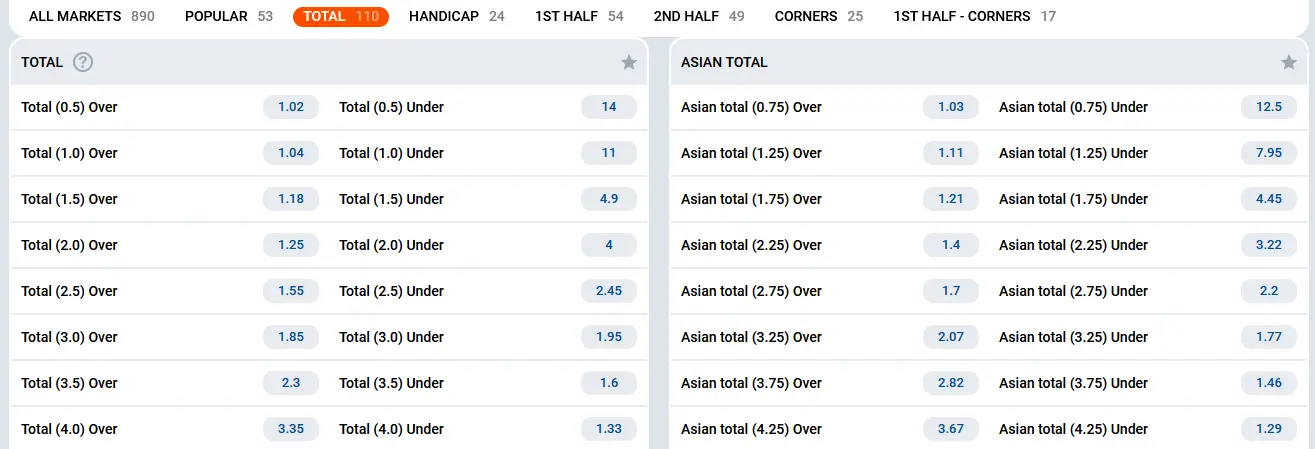The width and height of the screenshot is (1315, 449).
Task: Choose Asian total (4.25) Over odds 3.67
Action: [x=951, y=429]
